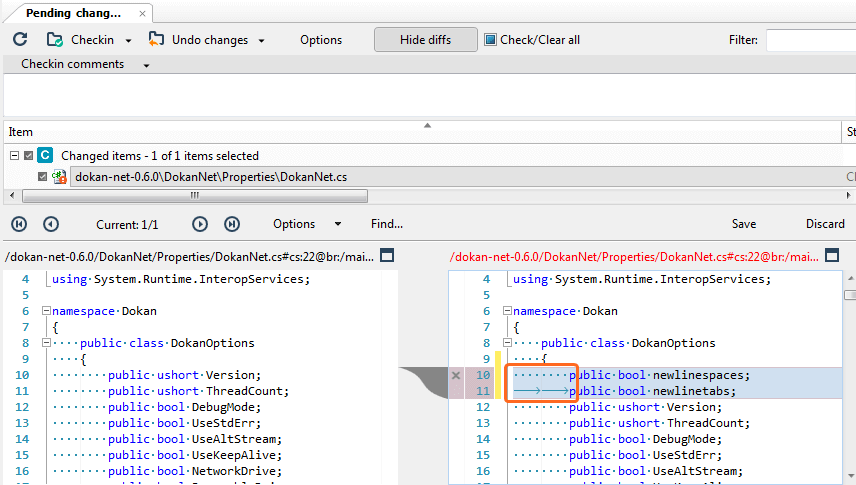856x485 pixels.
Task: Open the diff viewer Options dropdown
Action: click(307, 224)
